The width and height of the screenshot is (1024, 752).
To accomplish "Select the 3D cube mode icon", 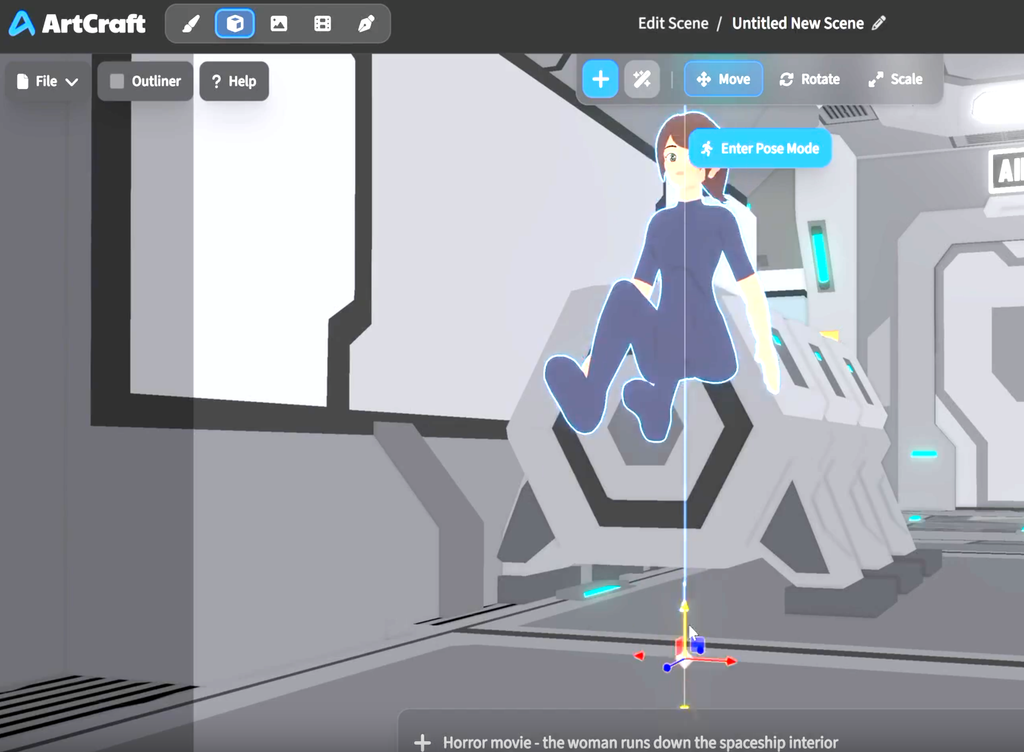I will click(x=235, y=24).
